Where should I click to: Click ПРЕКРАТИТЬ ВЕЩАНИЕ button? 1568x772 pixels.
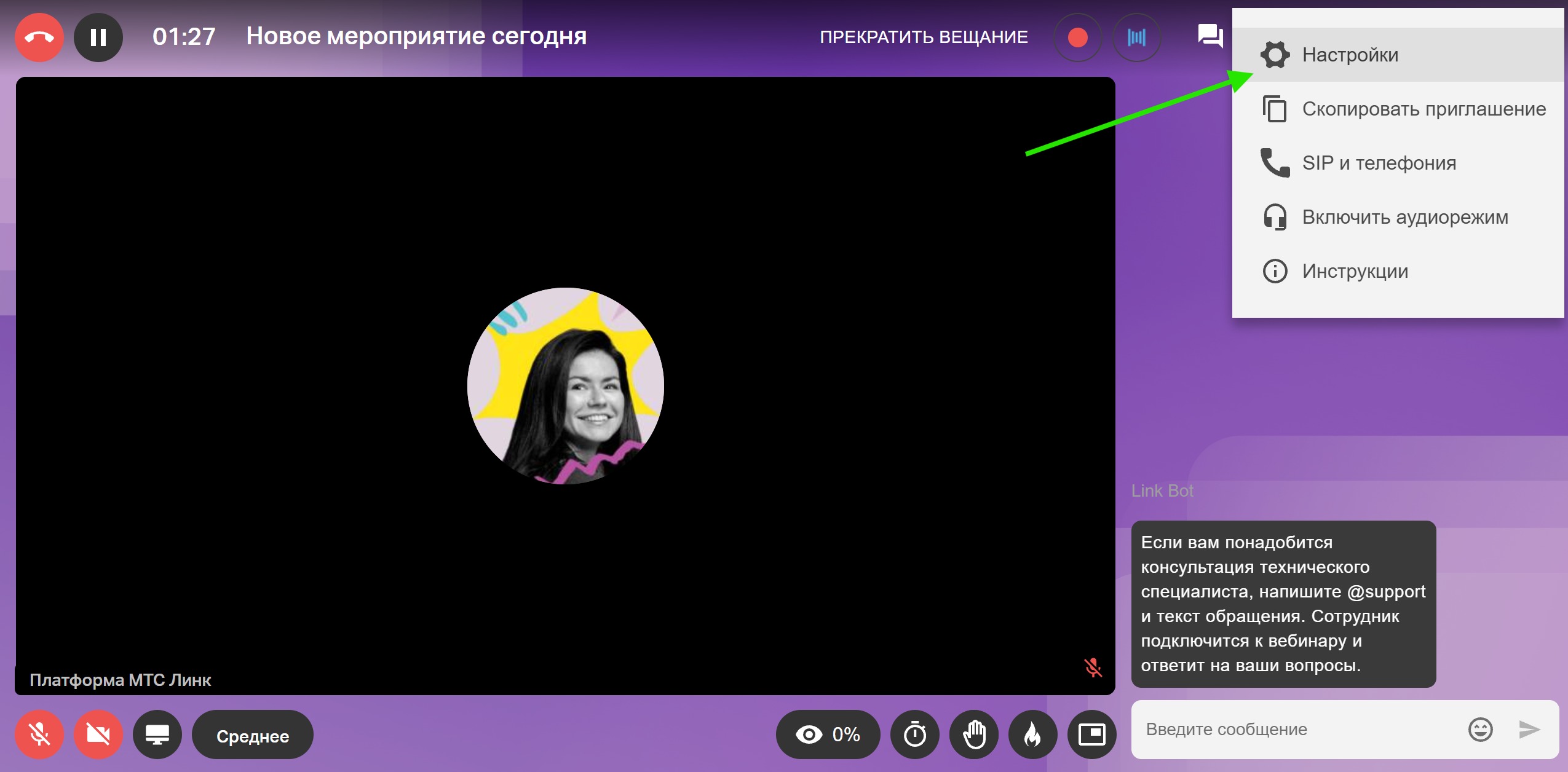pos(924,37)
